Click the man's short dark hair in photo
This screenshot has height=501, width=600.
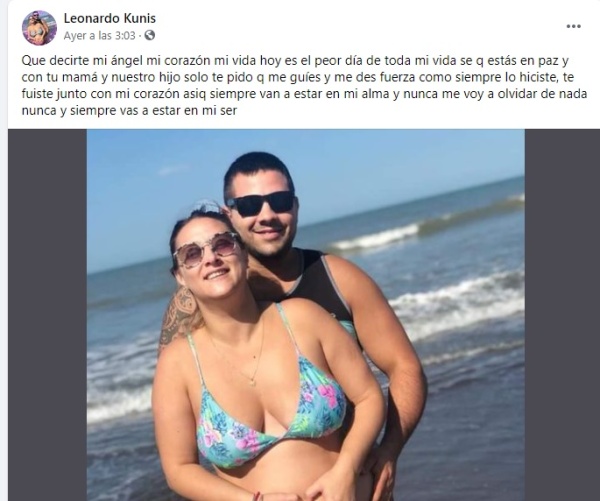tap(259, 171)
